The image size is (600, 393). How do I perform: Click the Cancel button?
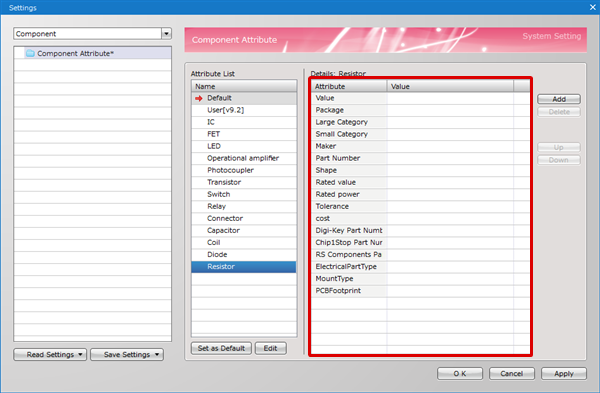pyautogui.click(x=512, y=373)
